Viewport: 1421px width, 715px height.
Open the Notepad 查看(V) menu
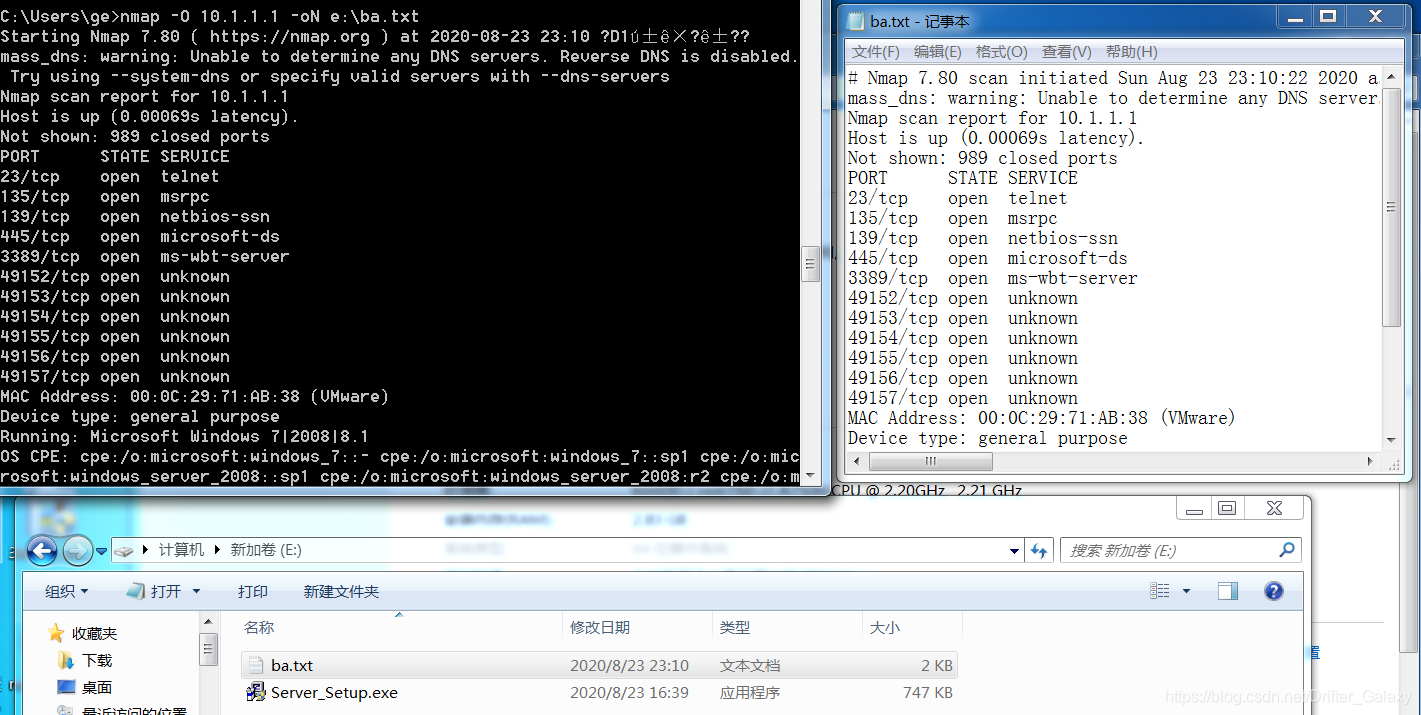point(1067,52)
